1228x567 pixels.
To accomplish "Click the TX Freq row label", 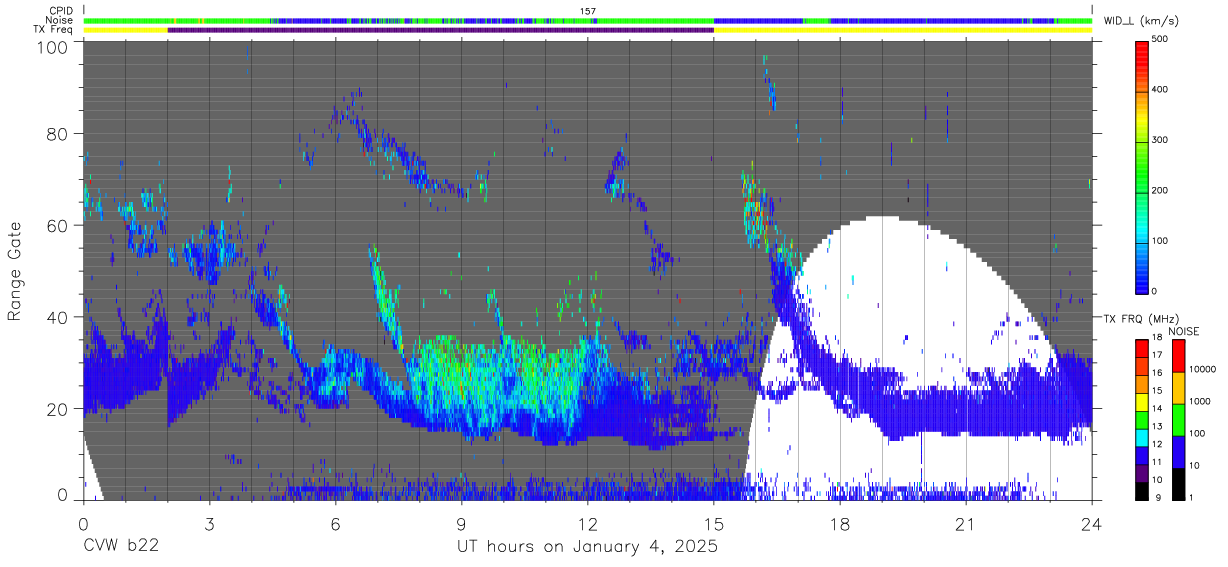I will click(x=52, y=29).
